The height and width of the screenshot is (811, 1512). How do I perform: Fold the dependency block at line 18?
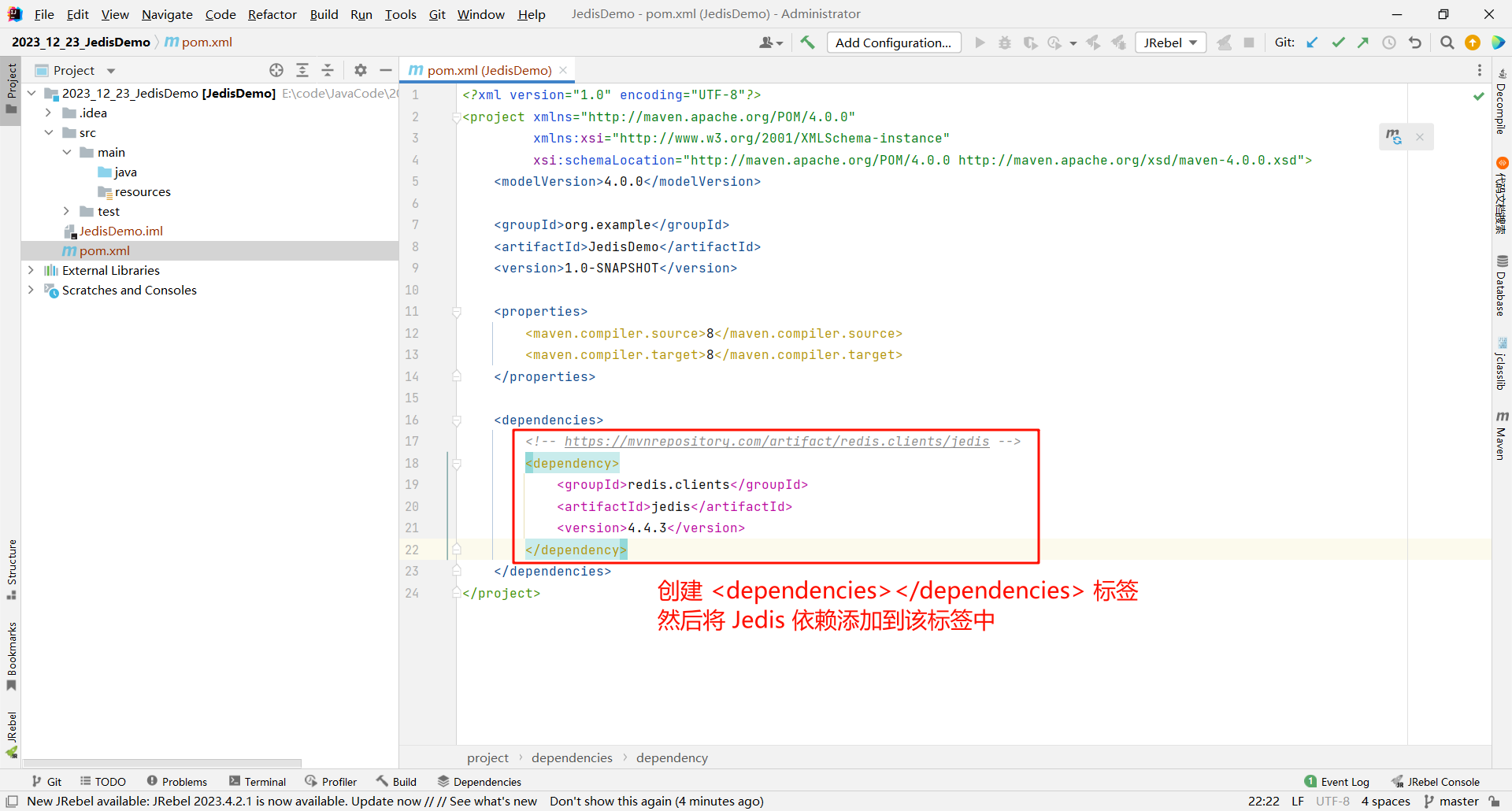[x=457, y=463]
